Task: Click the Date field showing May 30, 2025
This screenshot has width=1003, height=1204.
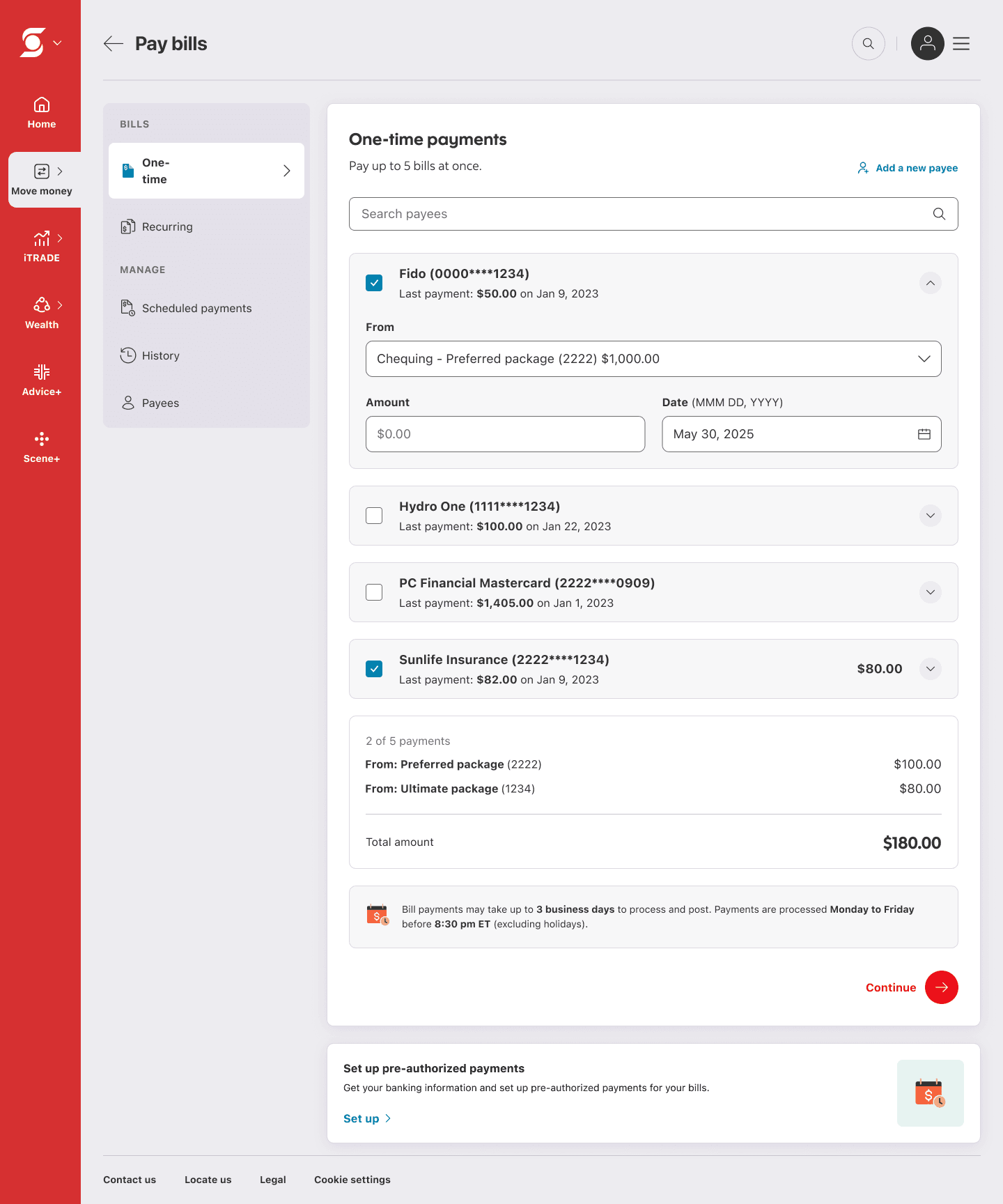Action: [802, 434]
